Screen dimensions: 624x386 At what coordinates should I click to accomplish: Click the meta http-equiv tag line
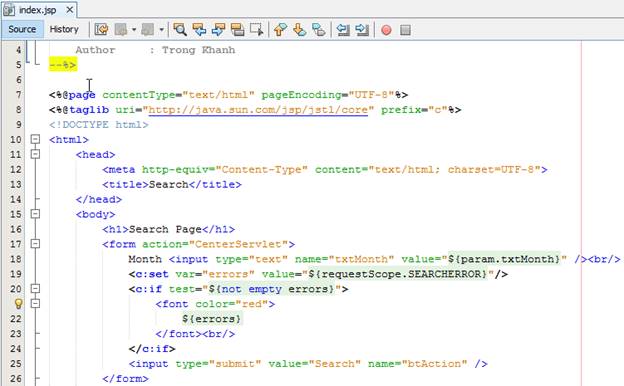325,170
